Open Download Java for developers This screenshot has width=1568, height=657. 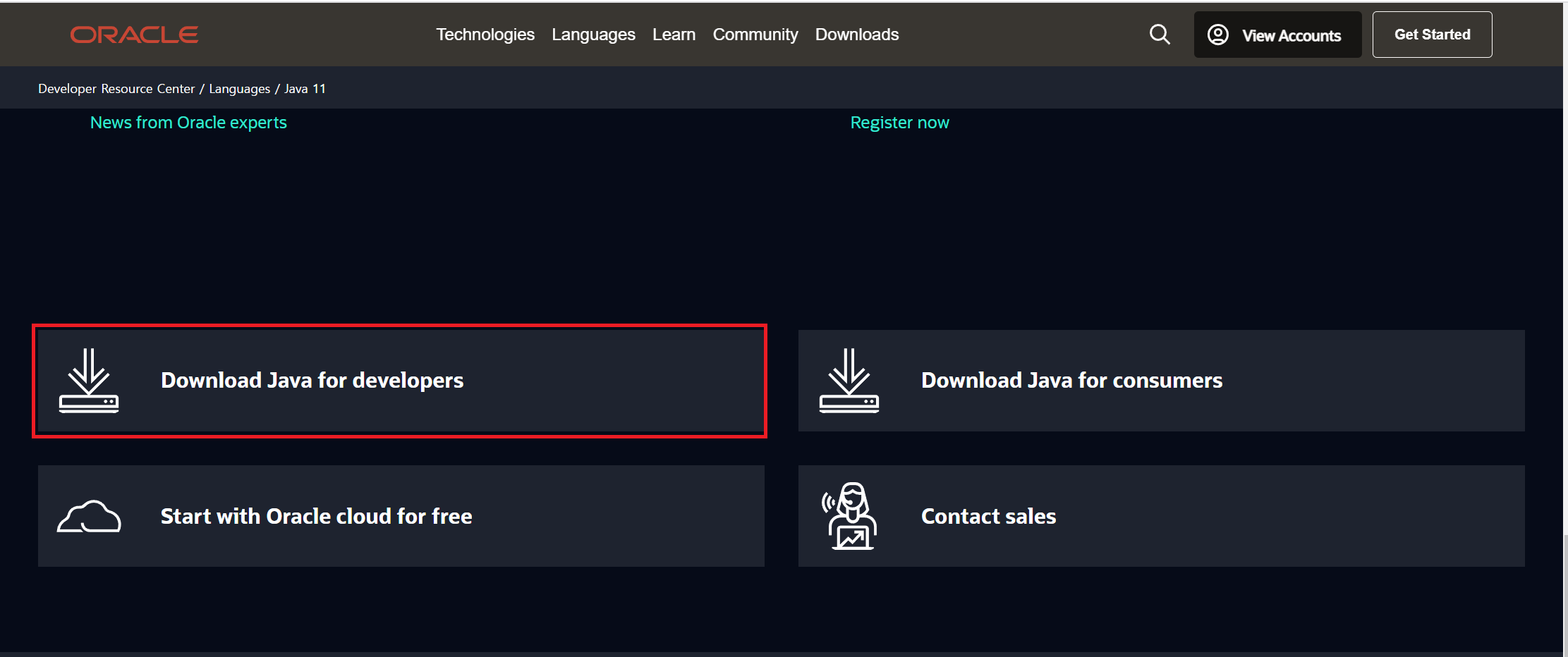[401, 381]
